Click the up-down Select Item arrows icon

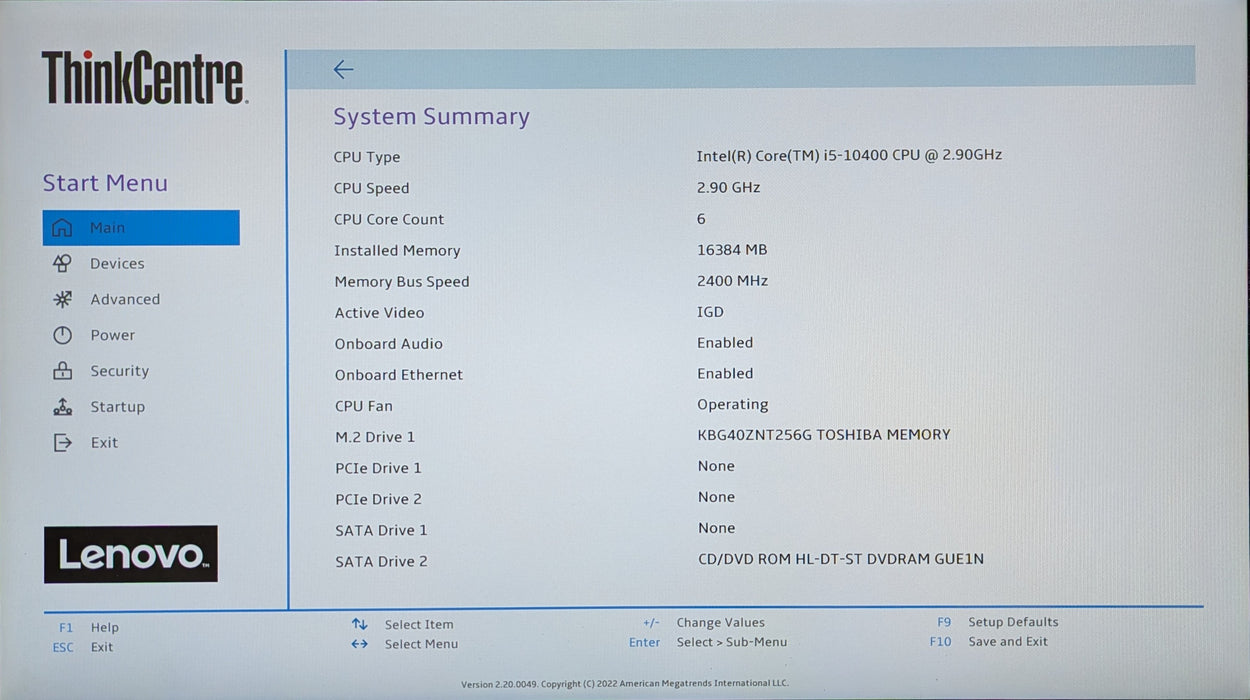coord(359,624)
